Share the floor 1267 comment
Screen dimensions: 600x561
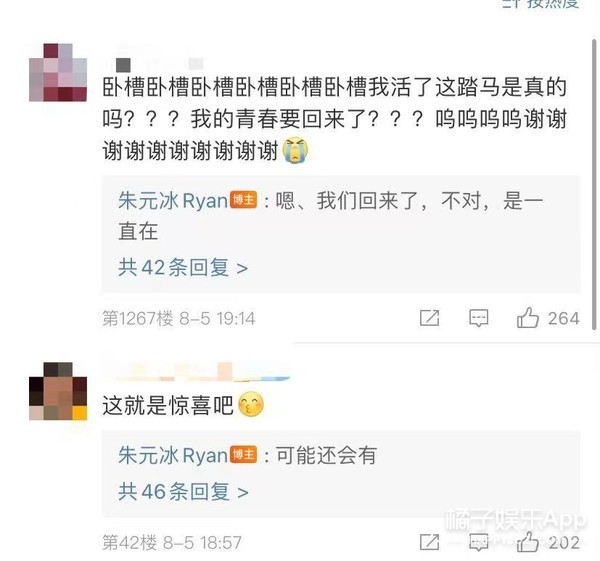pos(429,318)
